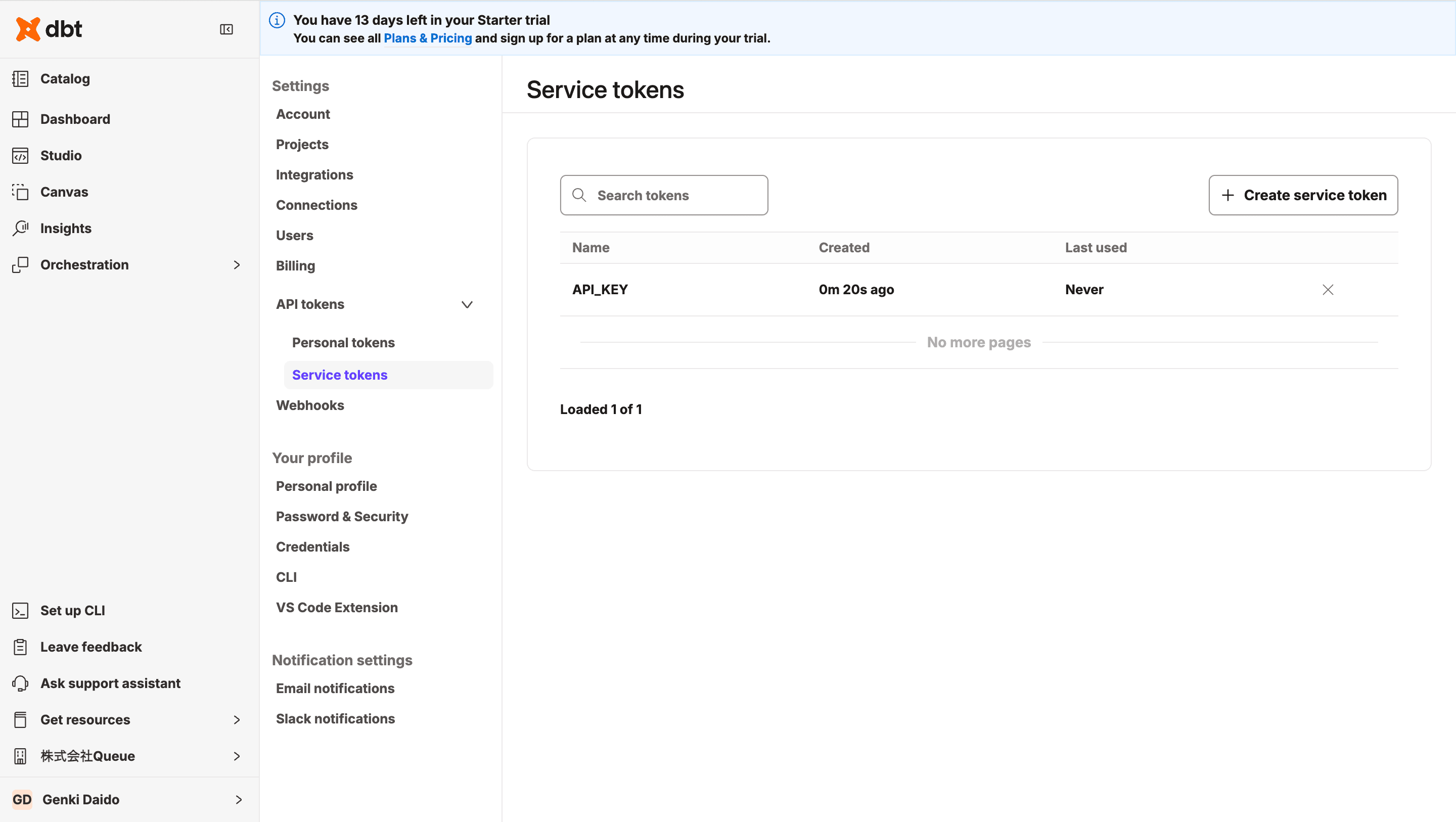Delete the API_KEY service token
This screenshot has height=822, width=1456.
click(1328, 290)
